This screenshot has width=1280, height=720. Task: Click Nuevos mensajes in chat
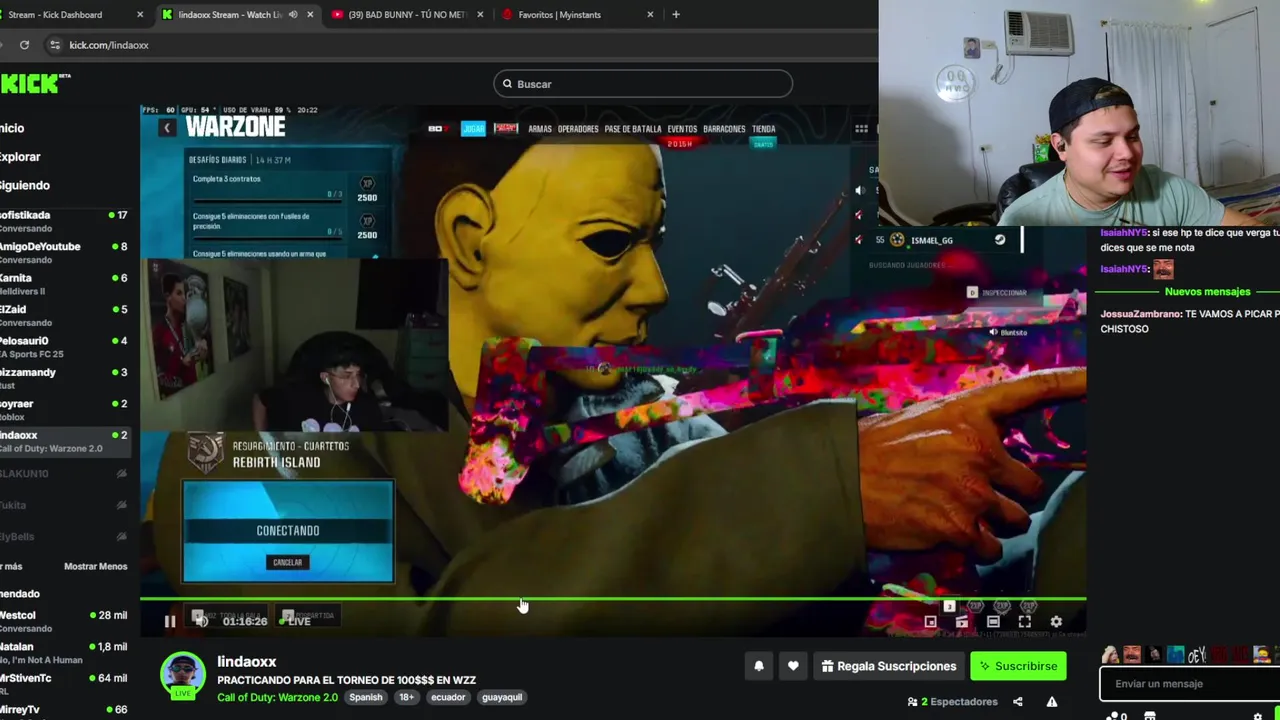click(1207, 292)
